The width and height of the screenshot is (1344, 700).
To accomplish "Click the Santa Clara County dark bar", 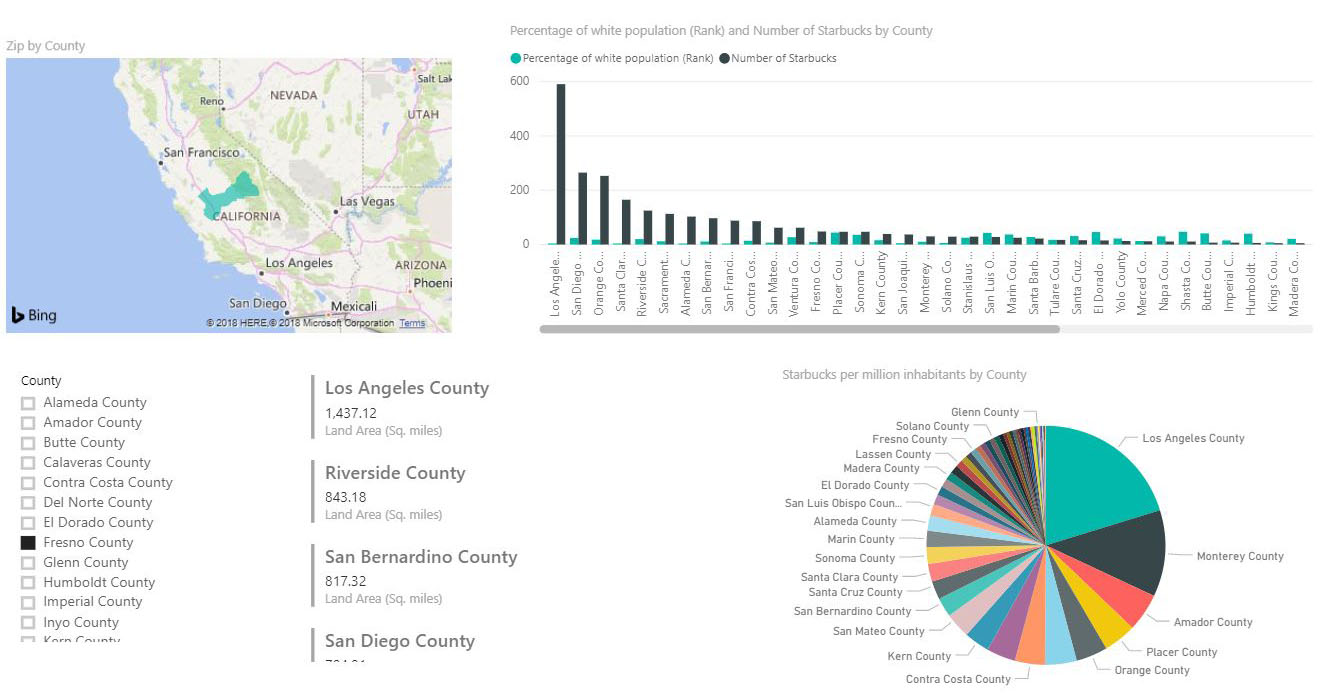I will 626,222.
